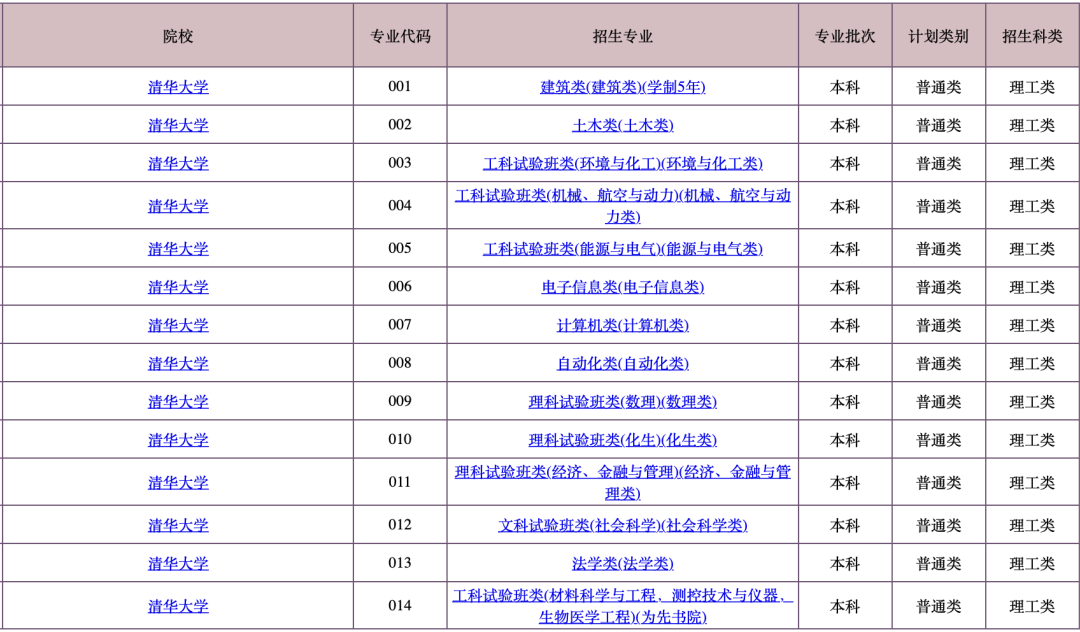Open the 建筑类(学制5年) major link
The width and height of the screenshot is (1080, 632).
pos(622,87)
